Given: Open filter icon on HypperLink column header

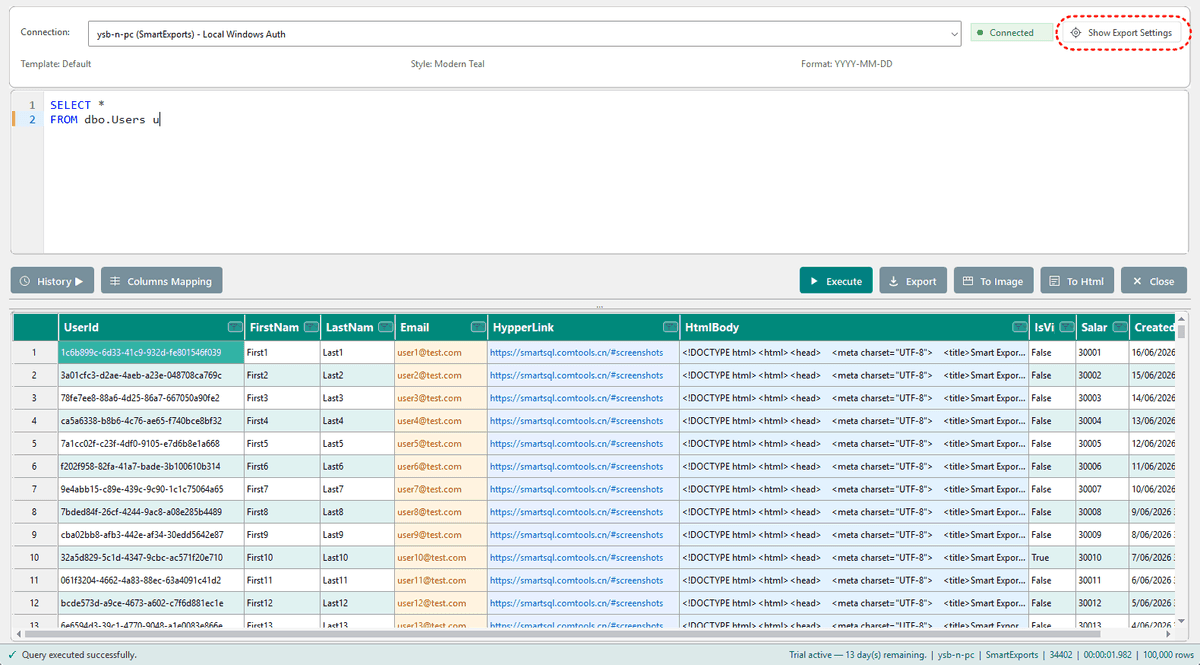Looking at the screenshot, I should pos(669,327).
